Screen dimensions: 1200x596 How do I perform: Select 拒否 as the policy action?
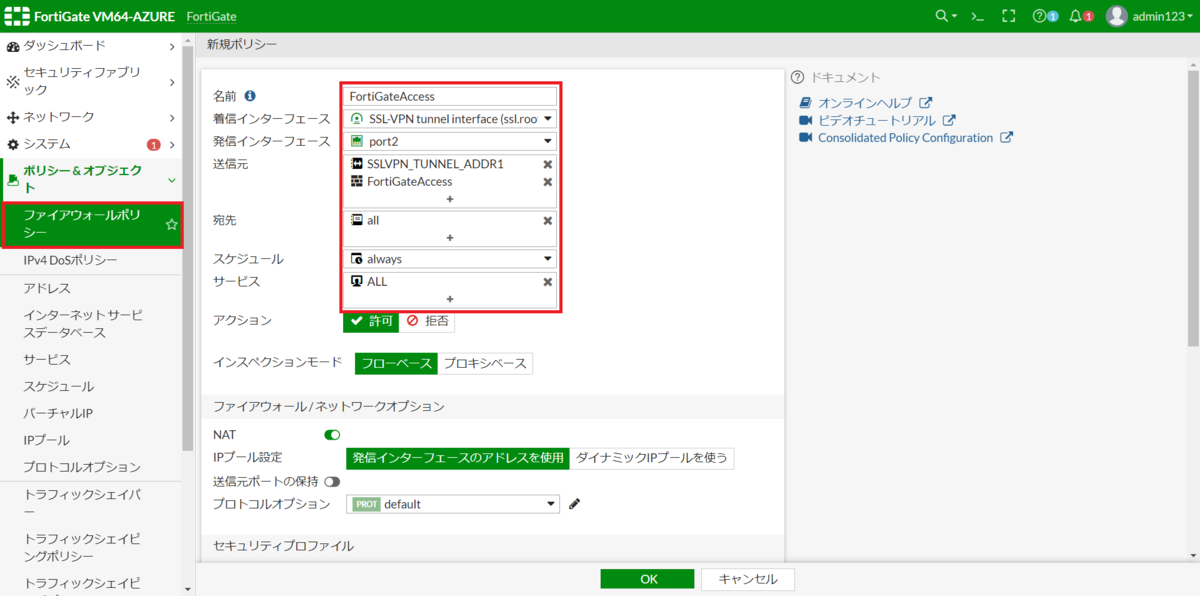428,322
